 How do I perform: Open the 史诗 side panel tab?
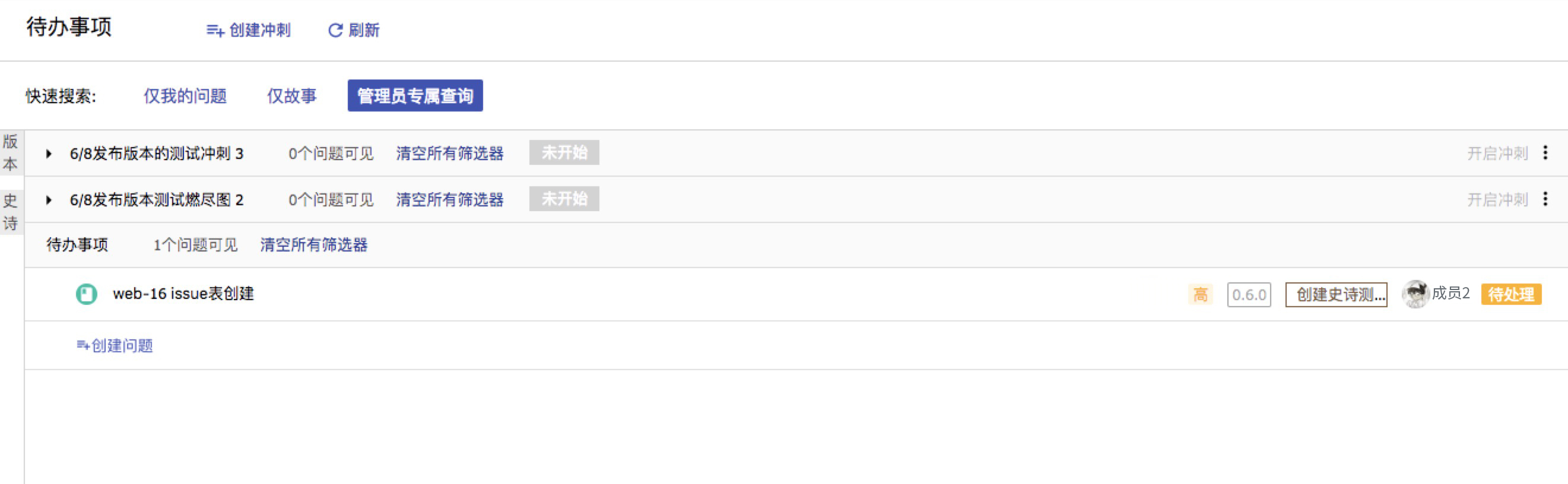tap(10, 212)
